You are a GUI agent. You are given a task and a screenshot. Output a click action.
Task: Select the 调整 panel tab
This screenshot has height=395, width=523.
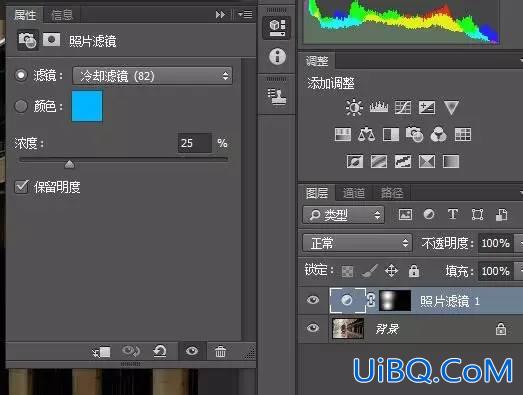point(317,61)
